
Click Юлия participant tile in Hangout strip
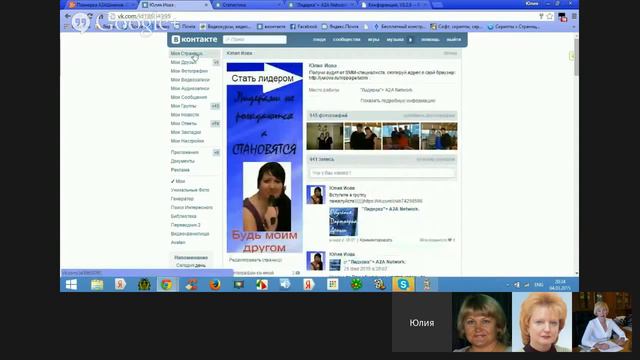422,322
